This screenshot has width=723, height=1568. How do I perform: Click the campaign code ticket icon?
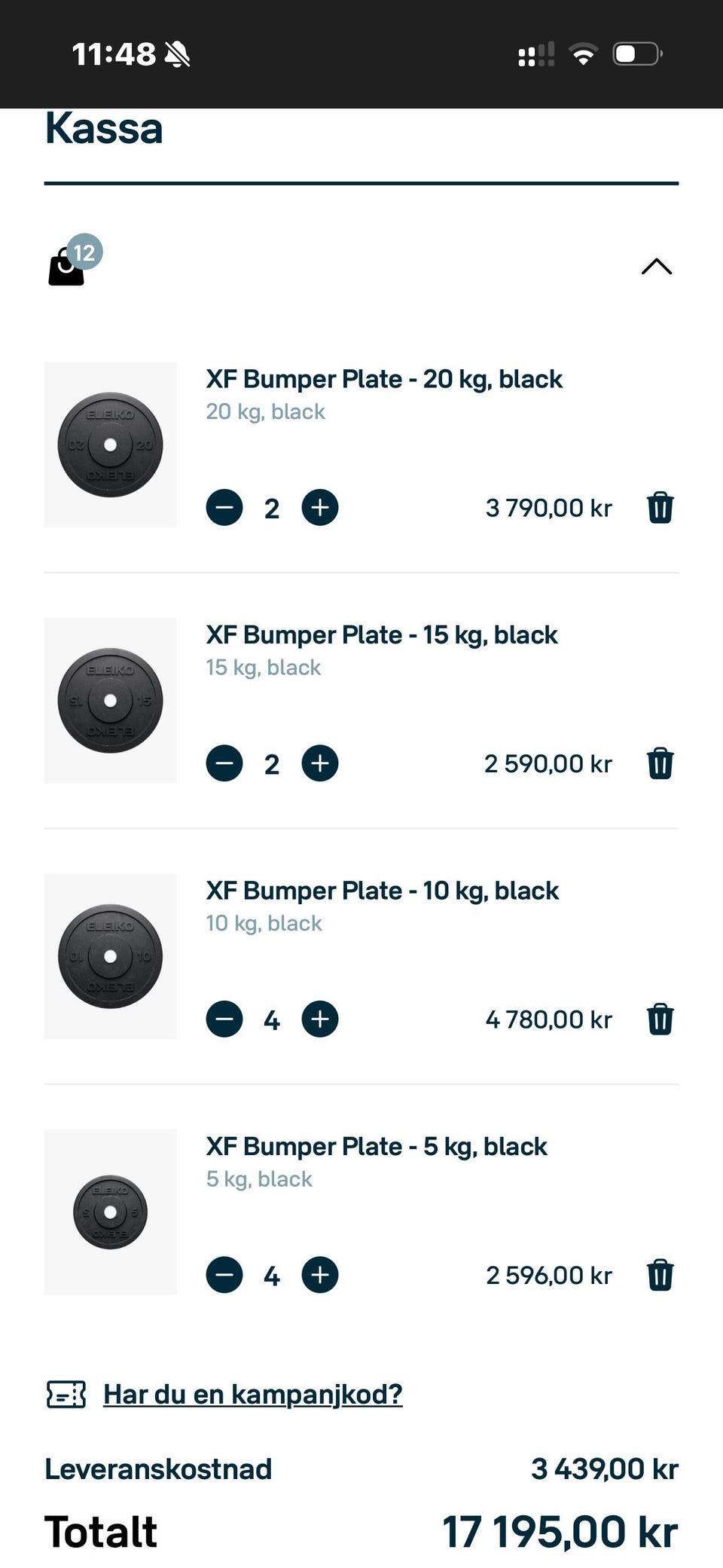pos(66,1395)
